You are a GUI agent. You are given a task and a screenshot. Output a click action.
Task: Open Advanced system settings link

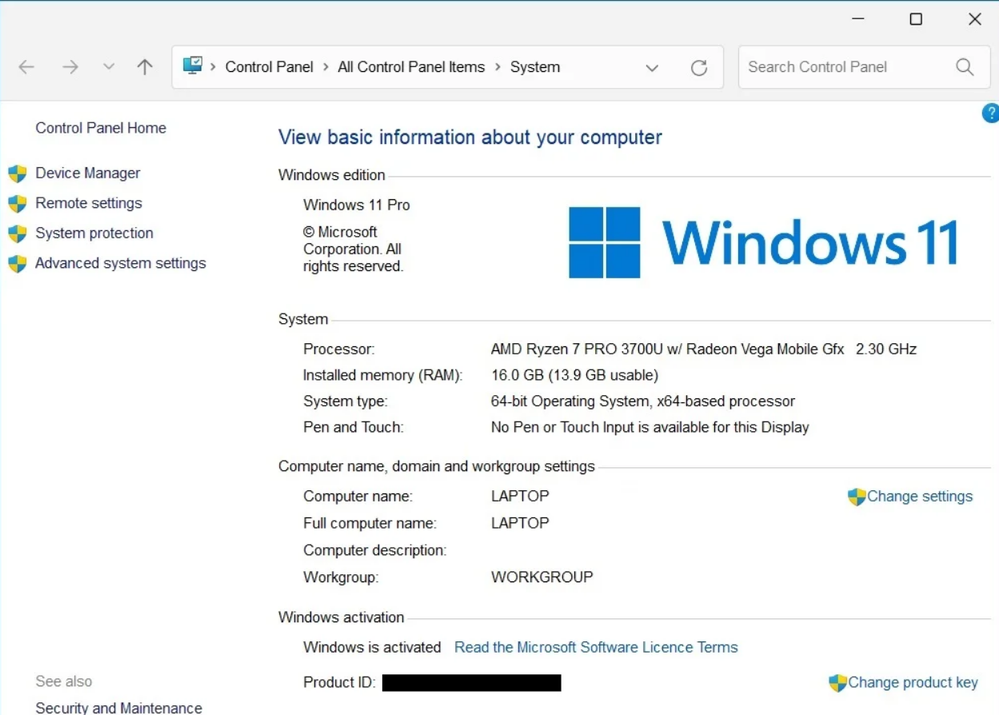(x=120, y=263)
